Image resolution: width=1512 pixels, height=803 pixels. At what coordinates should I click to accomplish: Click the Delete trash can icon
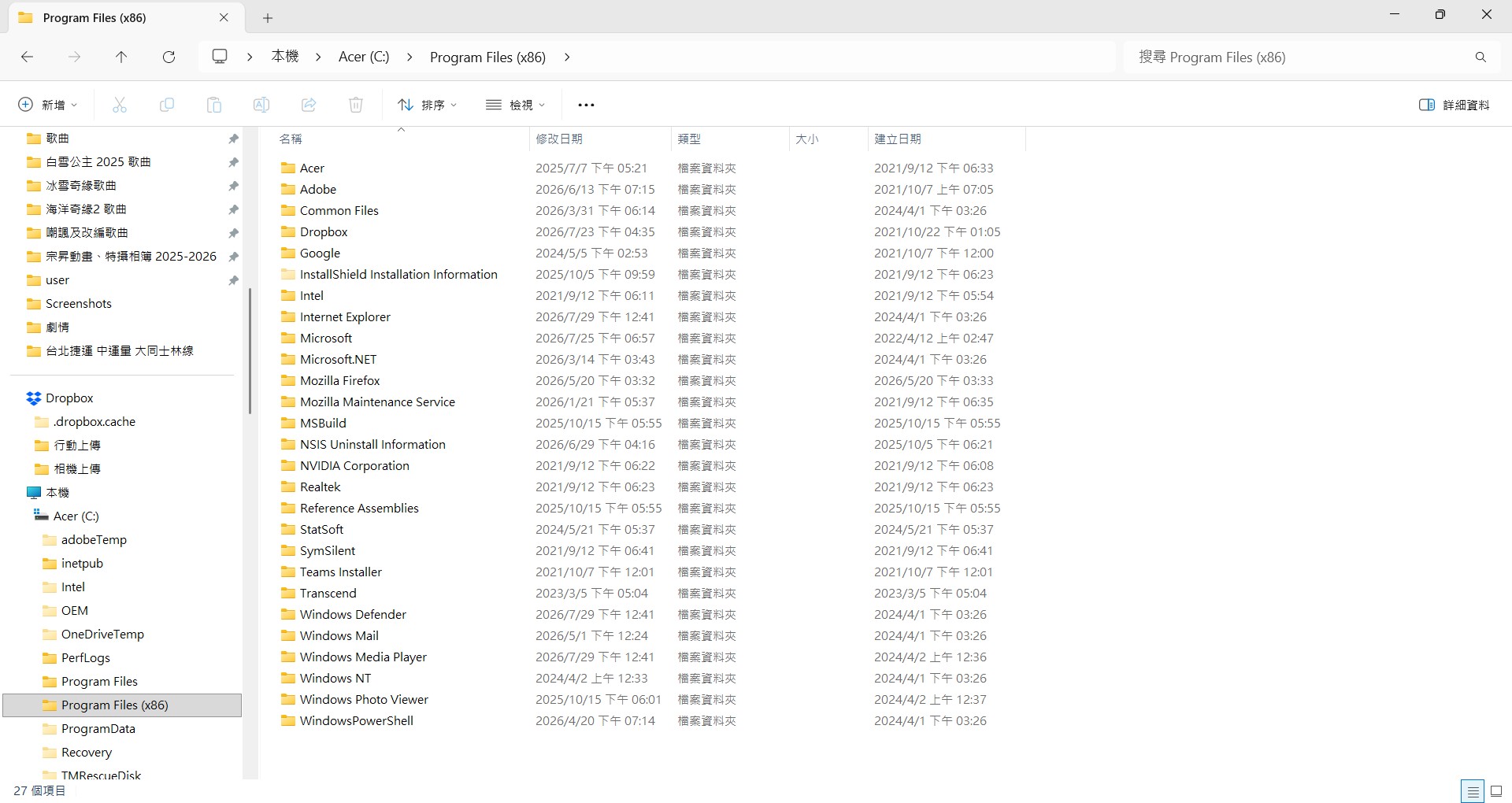356,105
